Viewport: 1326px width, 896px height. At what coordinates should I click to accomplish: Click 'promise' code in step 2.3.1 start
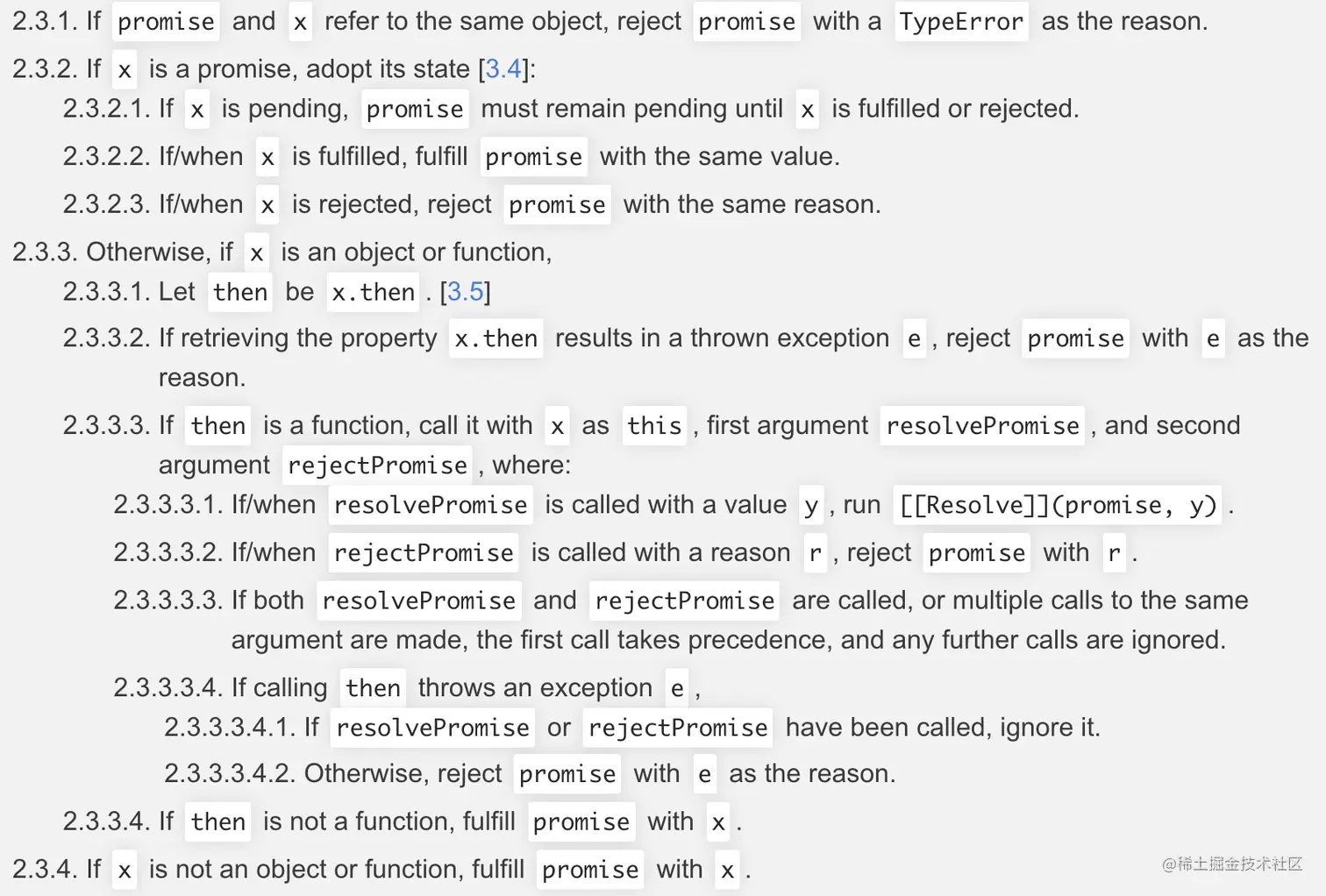[166, 21]
